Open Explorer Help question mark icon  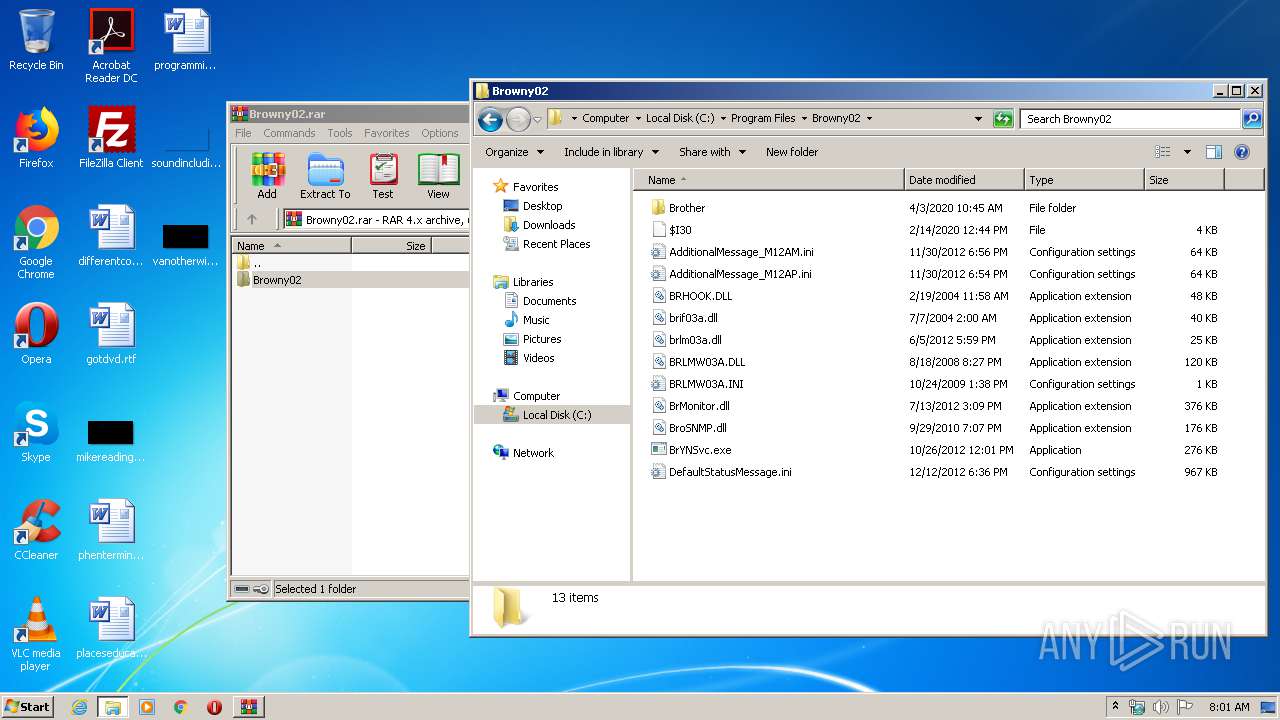click(1242, 152)
